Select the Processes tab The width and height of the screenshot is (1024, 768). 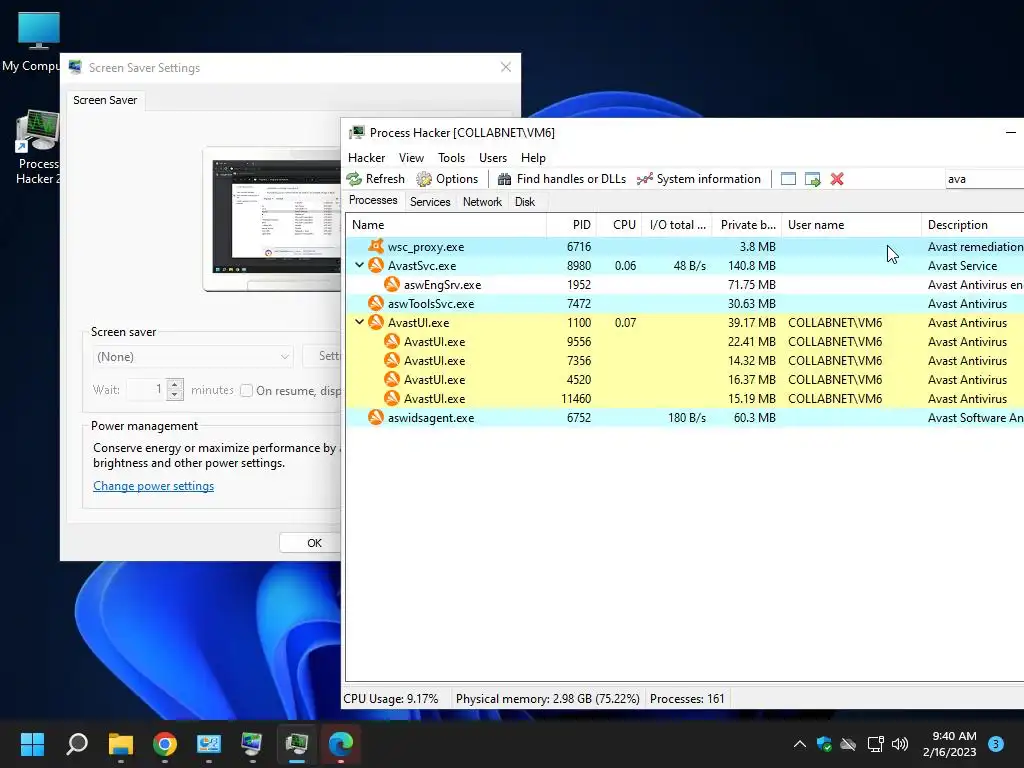coord(373,200)
